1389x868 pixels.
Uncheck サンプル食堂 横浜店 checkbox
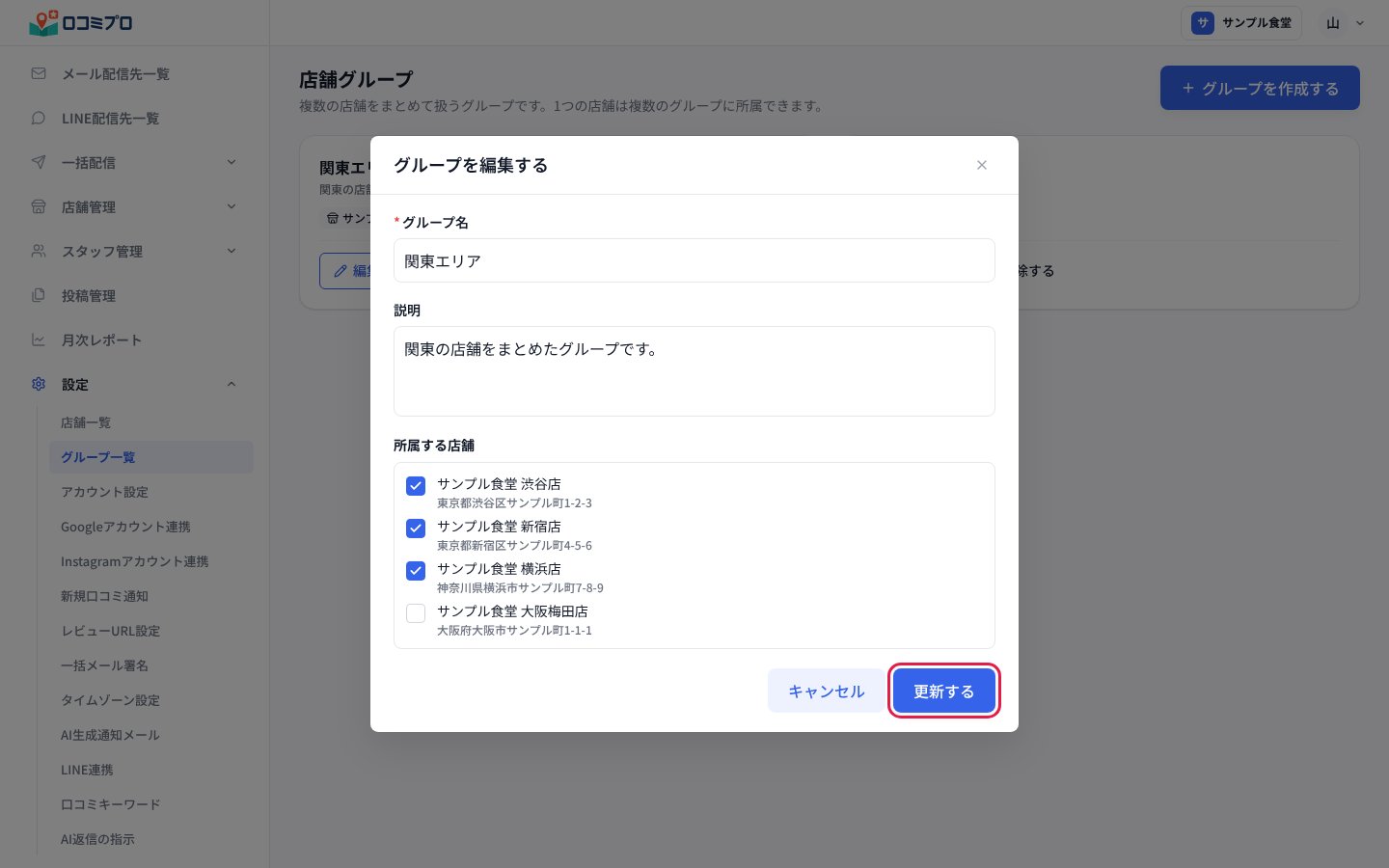point(416,571)
